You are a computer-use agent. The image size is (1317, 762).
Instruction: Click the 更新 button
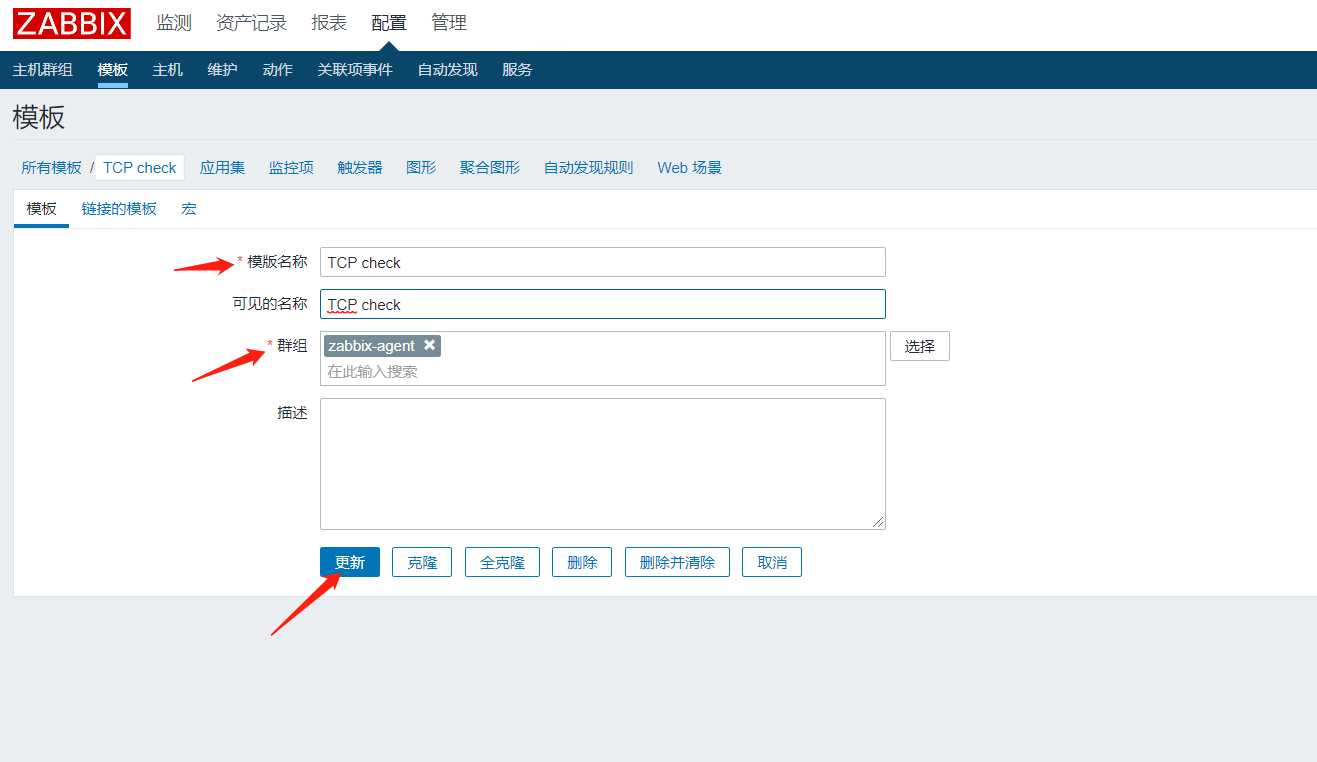(x=350, y=562)
